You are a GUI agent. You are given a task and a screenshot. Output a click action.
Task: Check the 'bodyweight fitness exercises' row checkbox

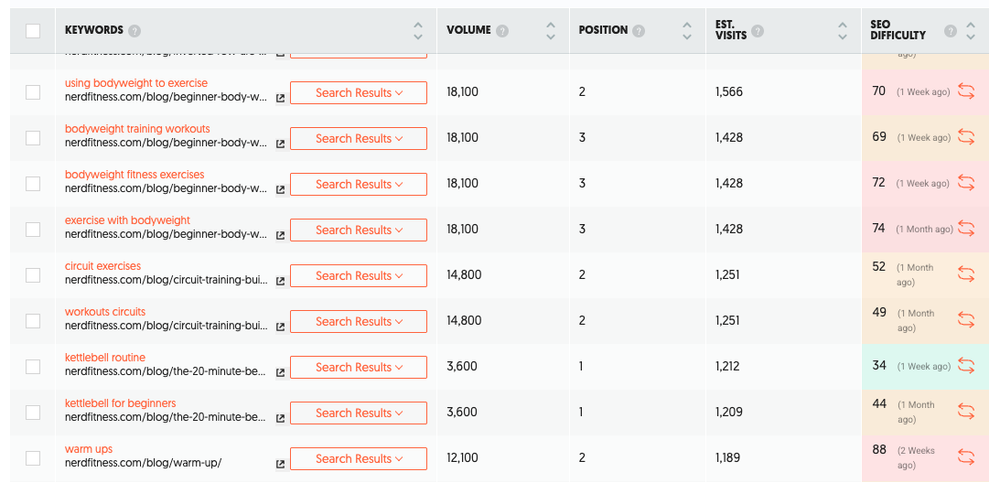point(33,184)
